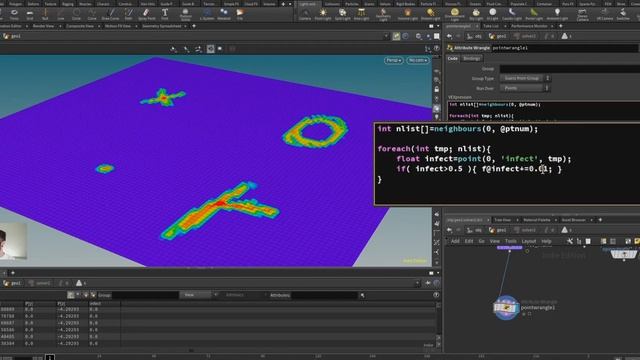This screenshot has width=640, height=360.
Task: Open the No cam camera menu
Action: (x=418, y=60)
